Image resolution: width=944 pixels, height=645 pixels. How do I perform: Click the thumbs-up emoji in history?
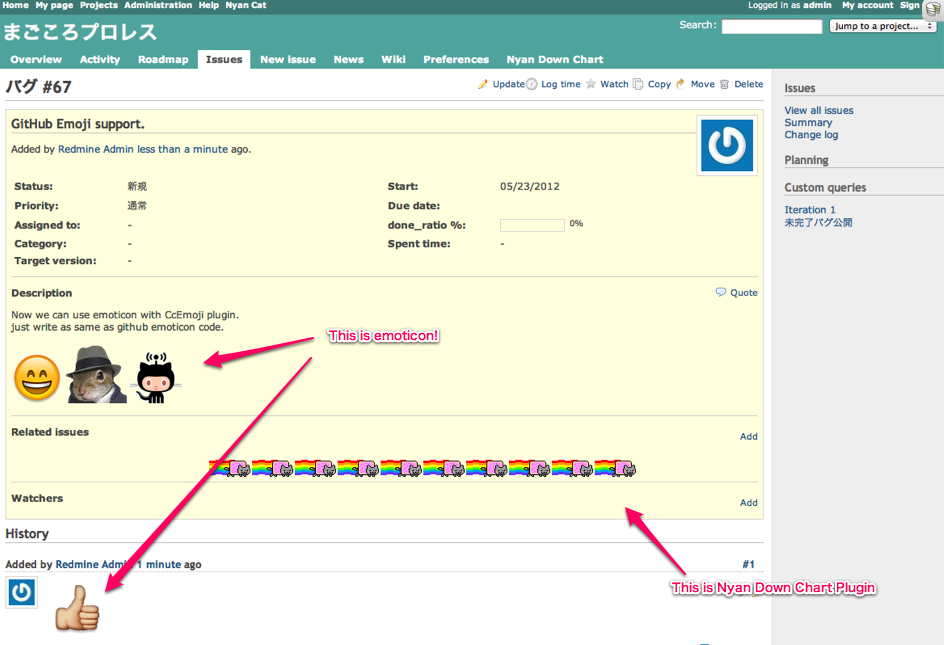tap(77, 607)
